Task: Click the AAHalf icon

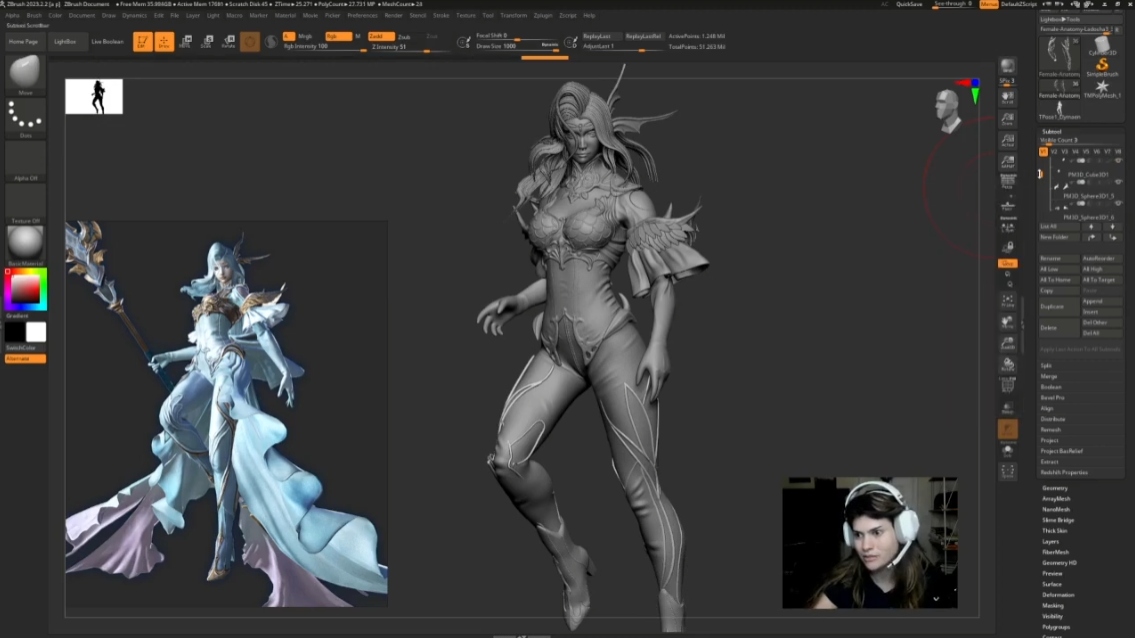Action: coord(1008,161)
